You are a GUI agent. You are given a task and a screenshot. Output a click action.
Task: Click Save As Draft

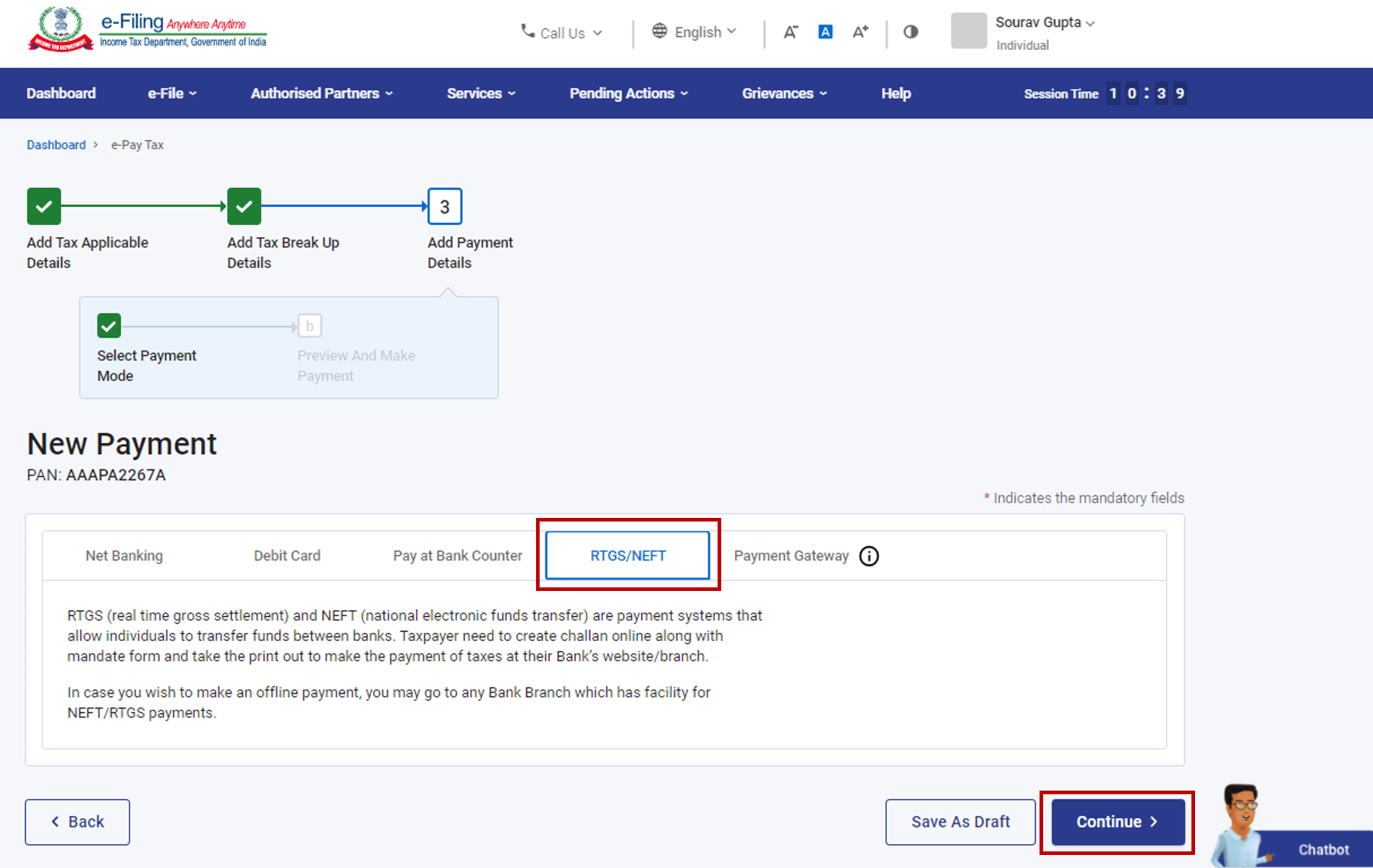(x=960, y=822)
